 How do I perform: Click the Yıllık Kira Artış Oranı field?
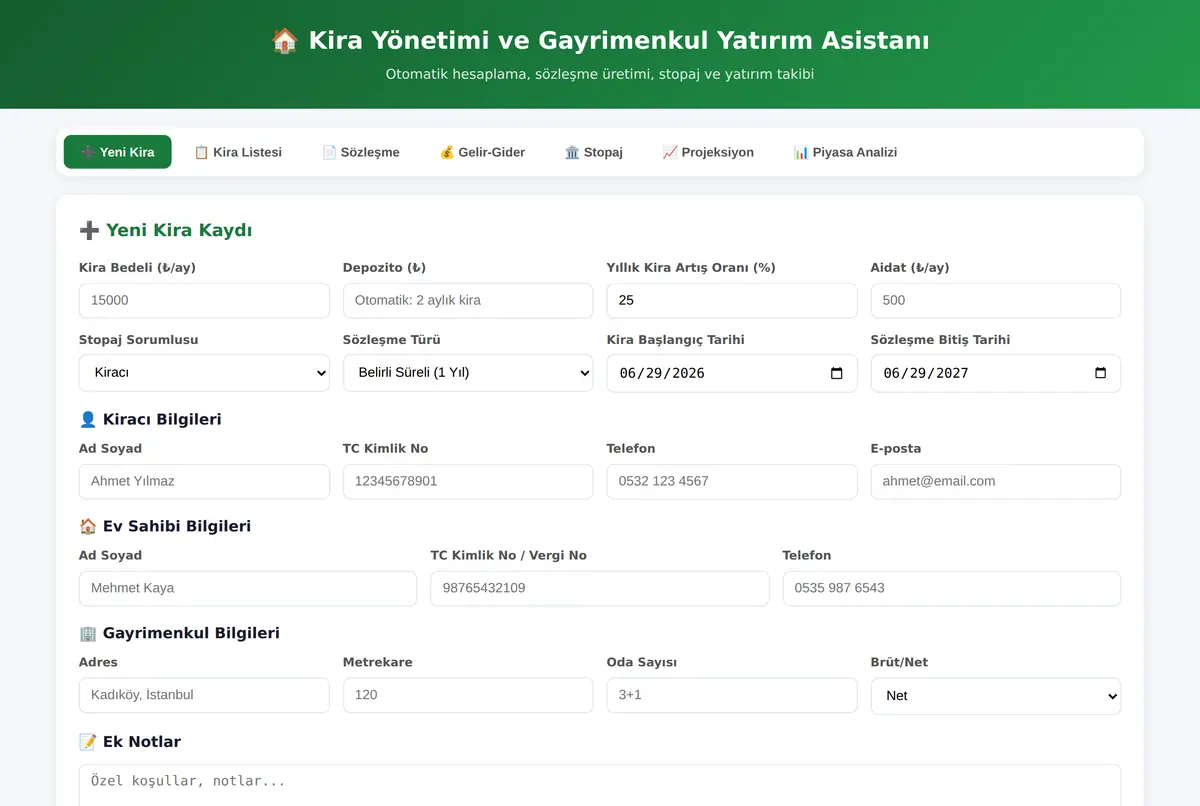coord(732,300)
